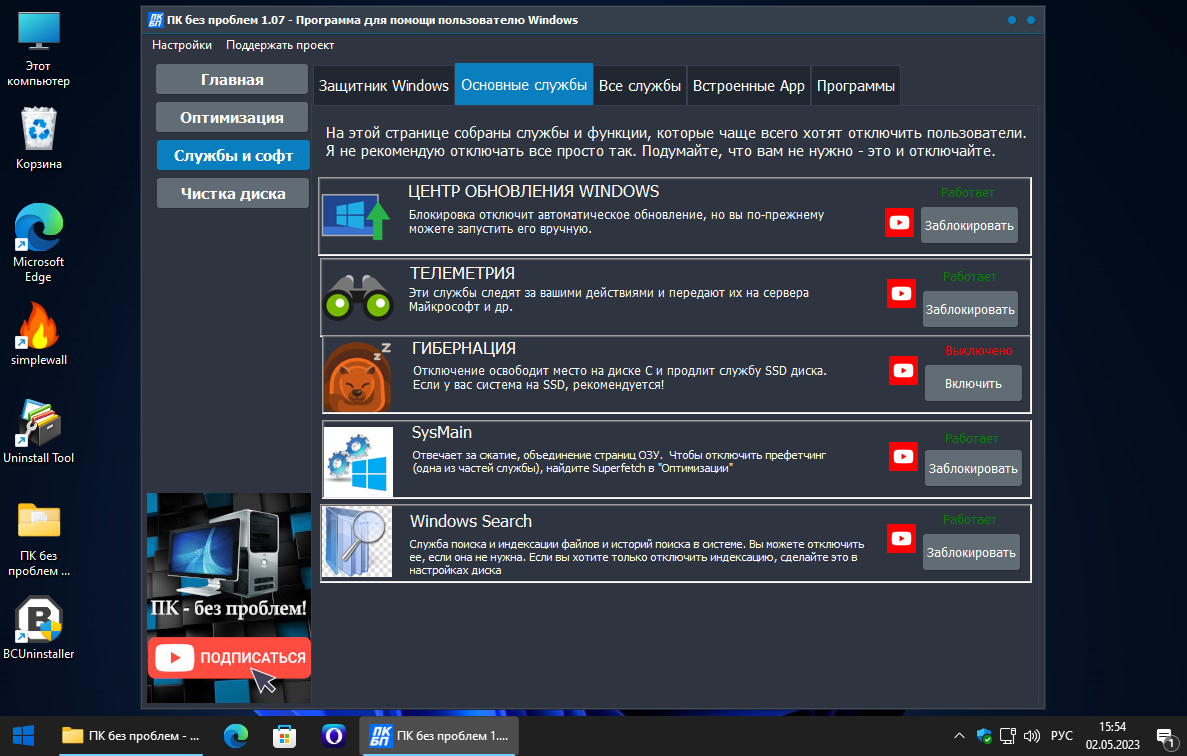Click the Windows Update arrow icon
Image resolution: width=1187 pixels, height=756 pixels.
click(357, 216)
